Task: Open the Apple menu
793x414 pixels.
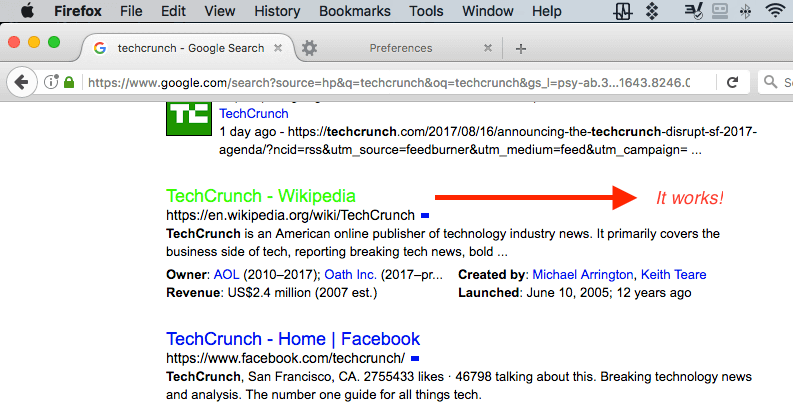Action: coord(27,11)
